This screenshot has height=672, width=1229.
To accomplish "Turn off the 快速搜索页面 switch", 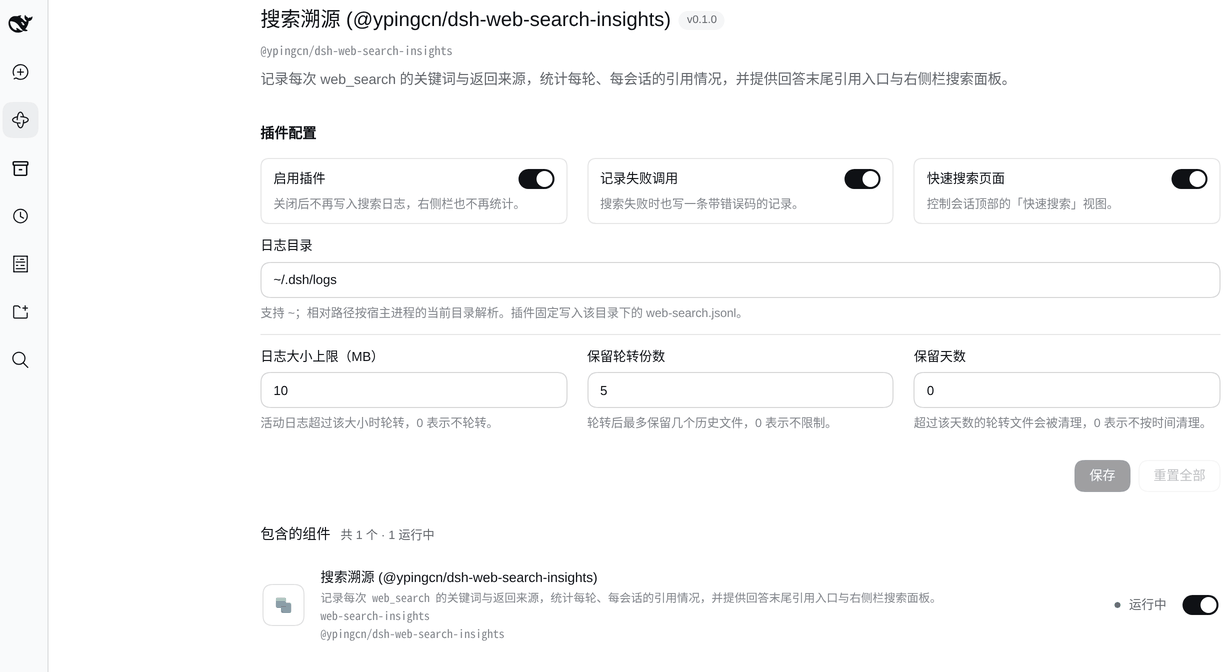I will [x=1189, y=179].
